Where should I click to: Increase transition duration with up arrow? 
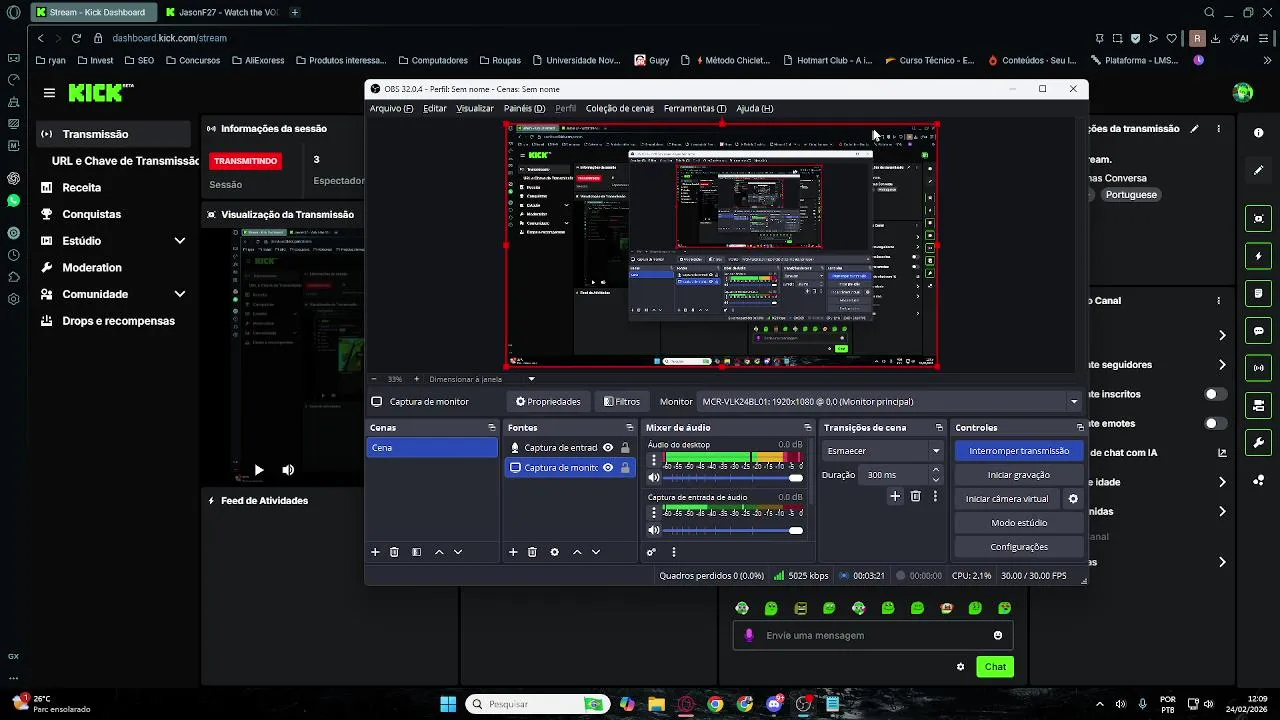point(936,470)
